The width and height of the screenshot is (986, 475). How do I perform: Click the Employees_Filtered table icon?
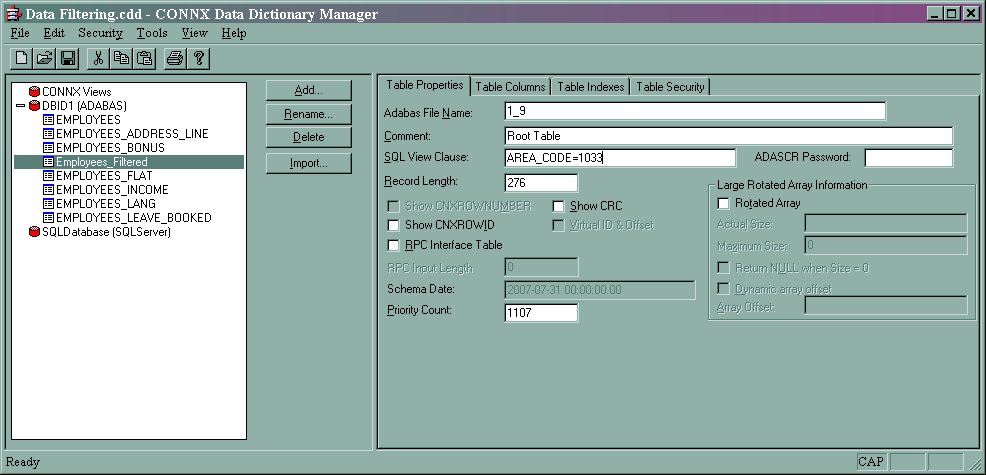(48, 162)
